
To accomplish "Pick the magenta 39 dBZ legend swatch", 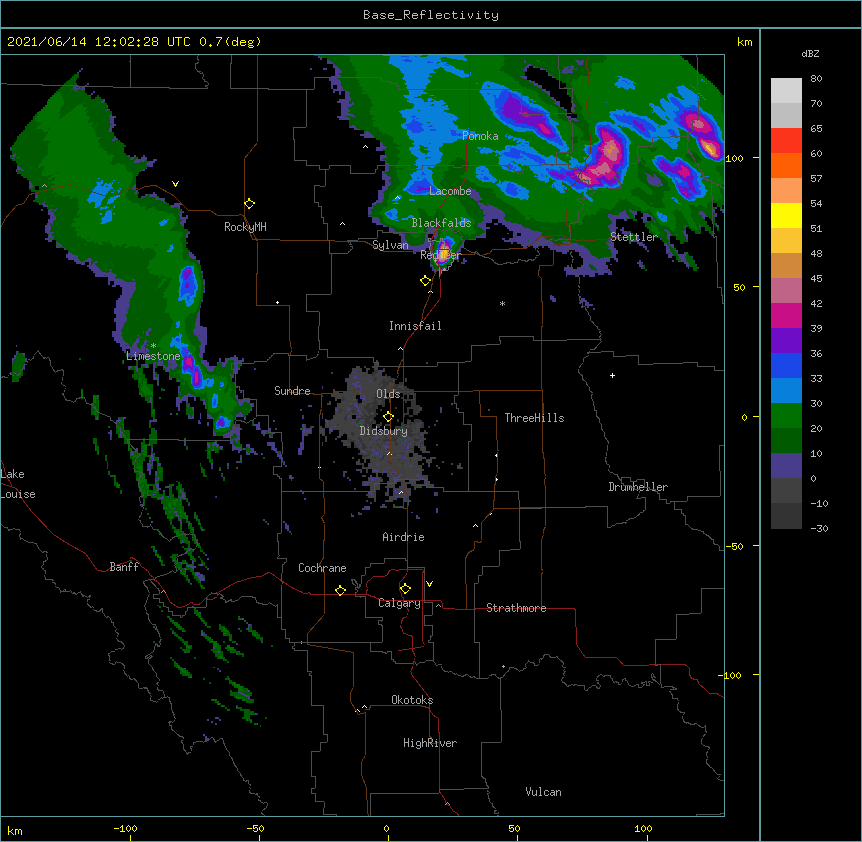I will [x=786, y=315].
